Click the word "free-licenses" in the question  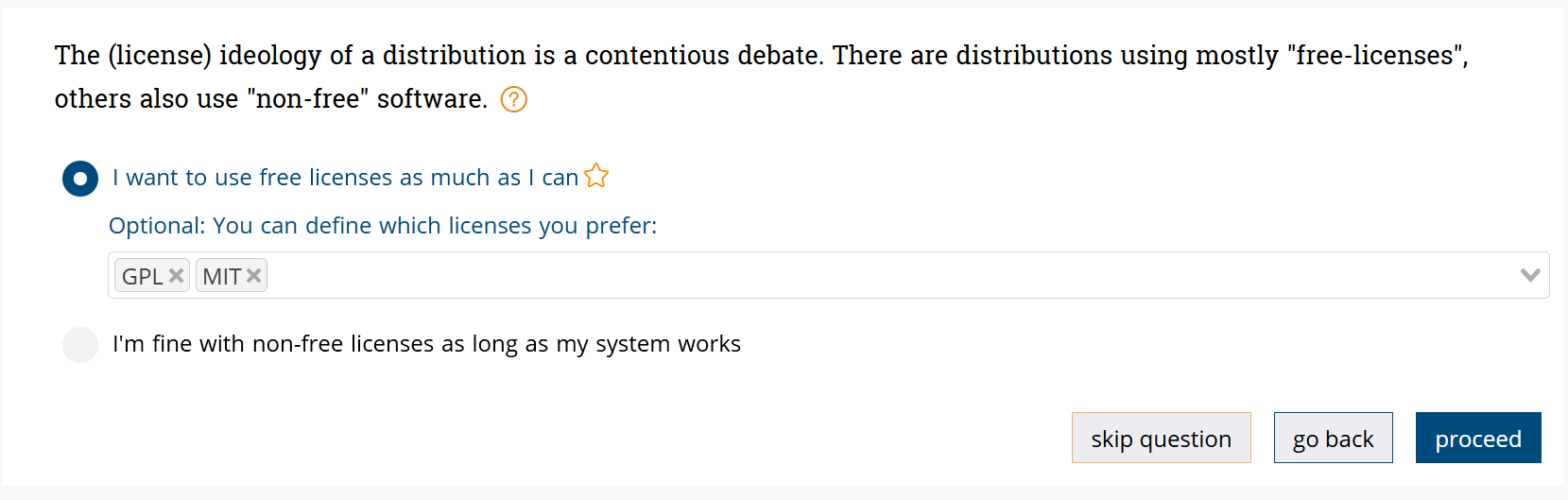(1375, 56)
